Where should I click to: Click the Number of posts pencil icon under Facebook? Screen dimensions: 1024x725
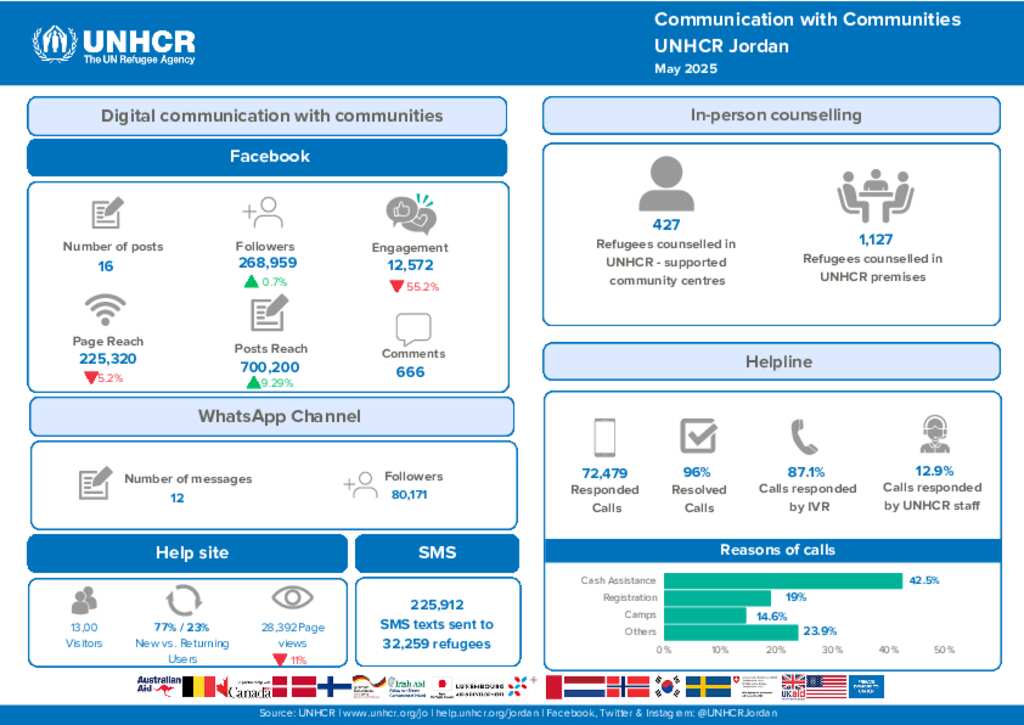point(106,212)
